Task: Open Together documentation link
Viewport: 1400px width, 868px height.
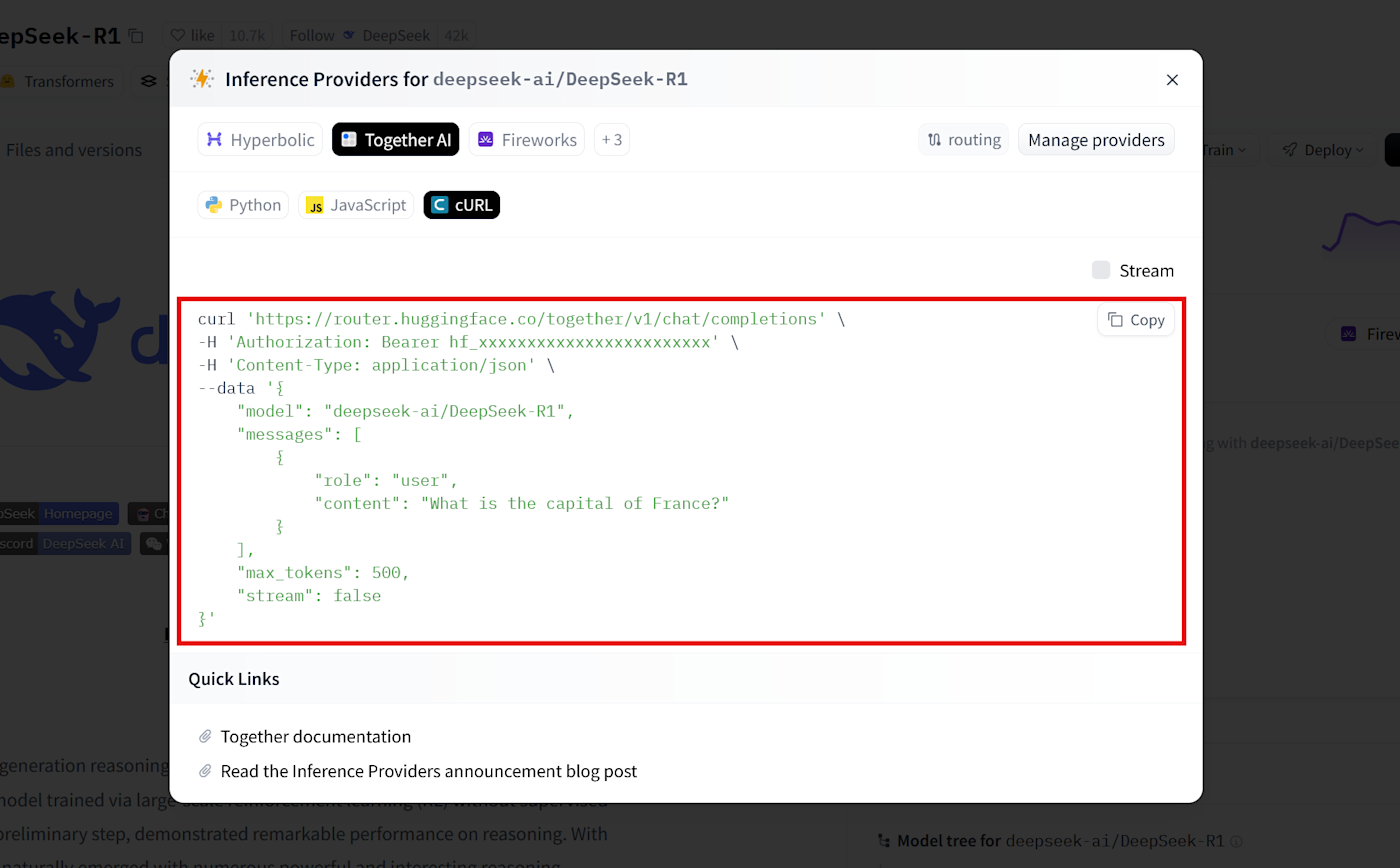Action: tap(316, 737)
